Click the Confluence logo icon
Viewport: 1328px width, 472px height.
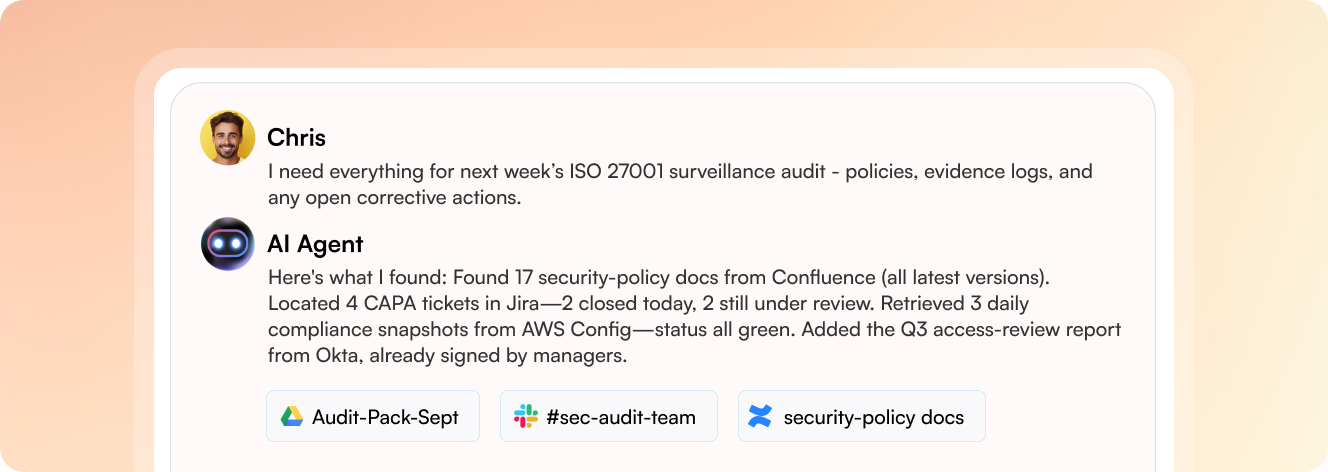coord(760,417)
